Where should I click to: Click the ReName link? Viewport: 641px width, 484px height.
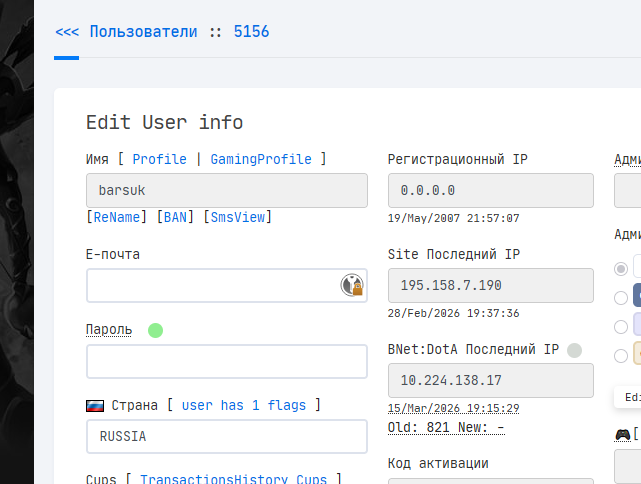click(x=119, y=217)
